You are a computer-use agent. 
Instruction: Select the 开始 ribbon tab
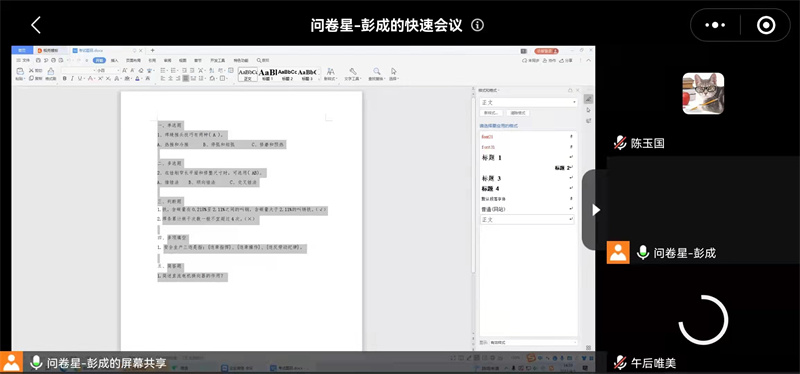(x=99, y=60)
